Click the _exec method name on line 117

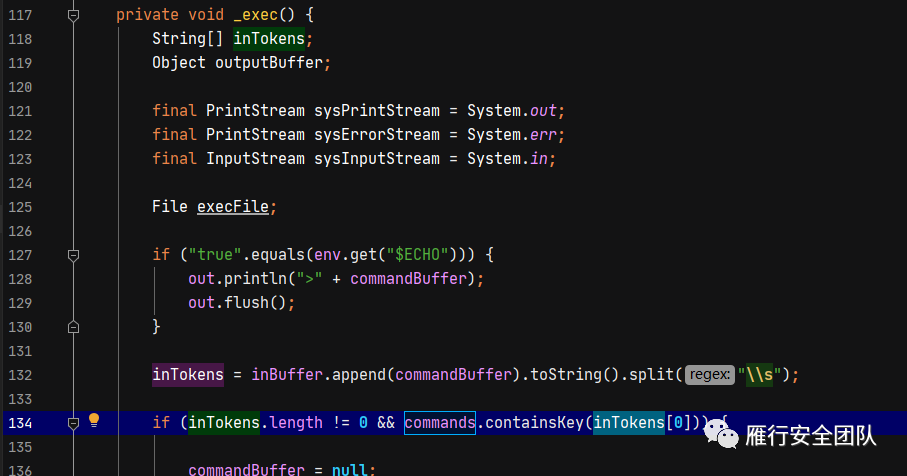[x=255, y=14]
